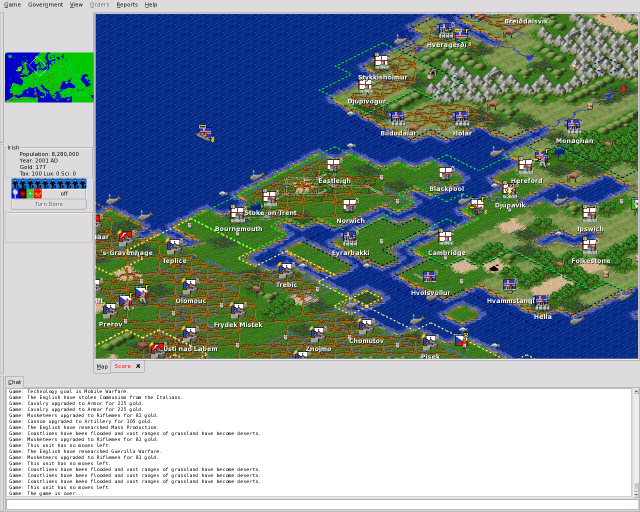
Task: Open the city of Monaghan
Action: [574, 126]
